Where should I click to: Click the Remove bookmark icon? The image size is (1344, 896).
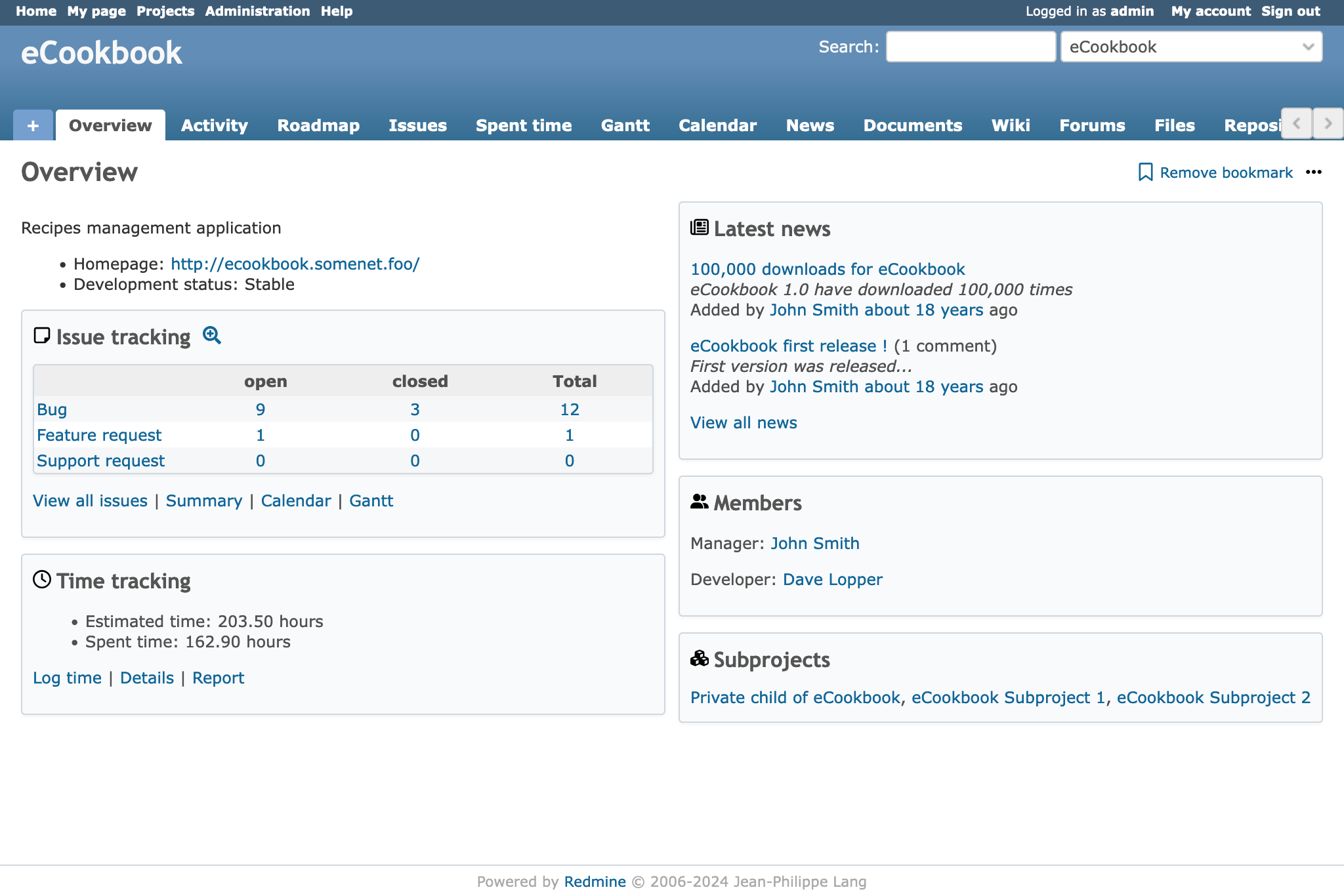coord(1145,173)
